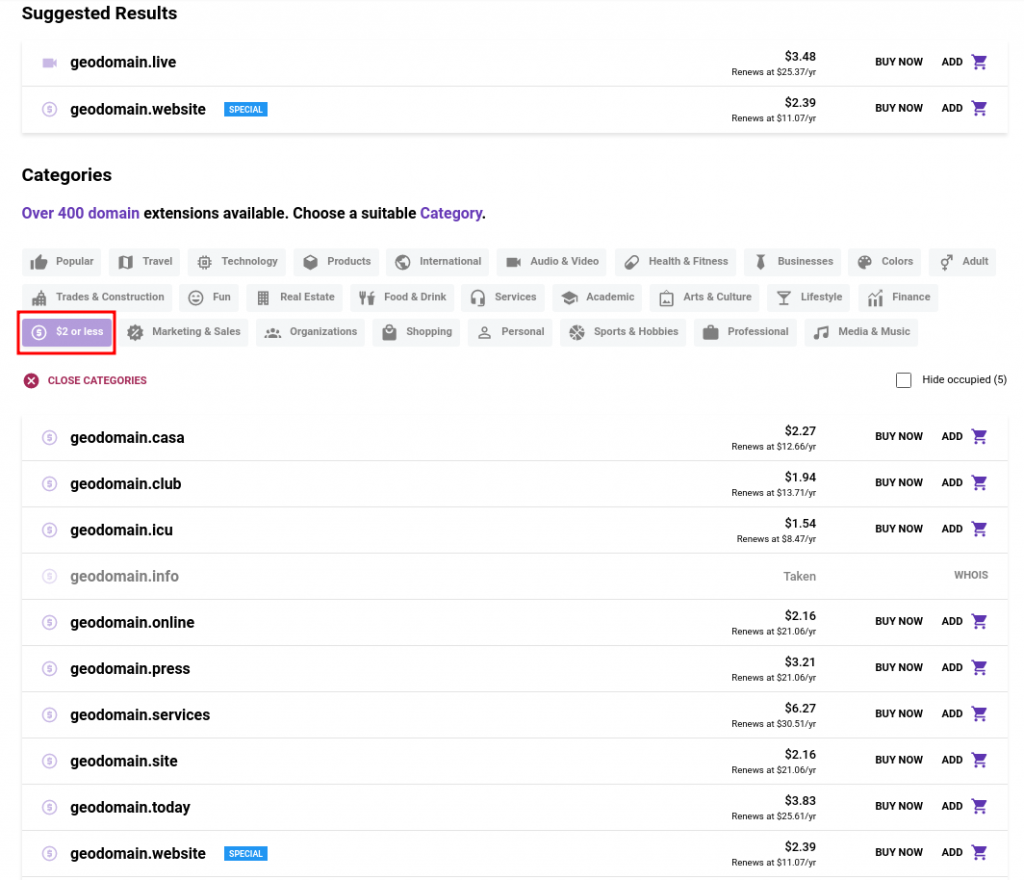Select the Fun category
The width and height of the screenshot is (1024, 880).
tap(209, 297)
